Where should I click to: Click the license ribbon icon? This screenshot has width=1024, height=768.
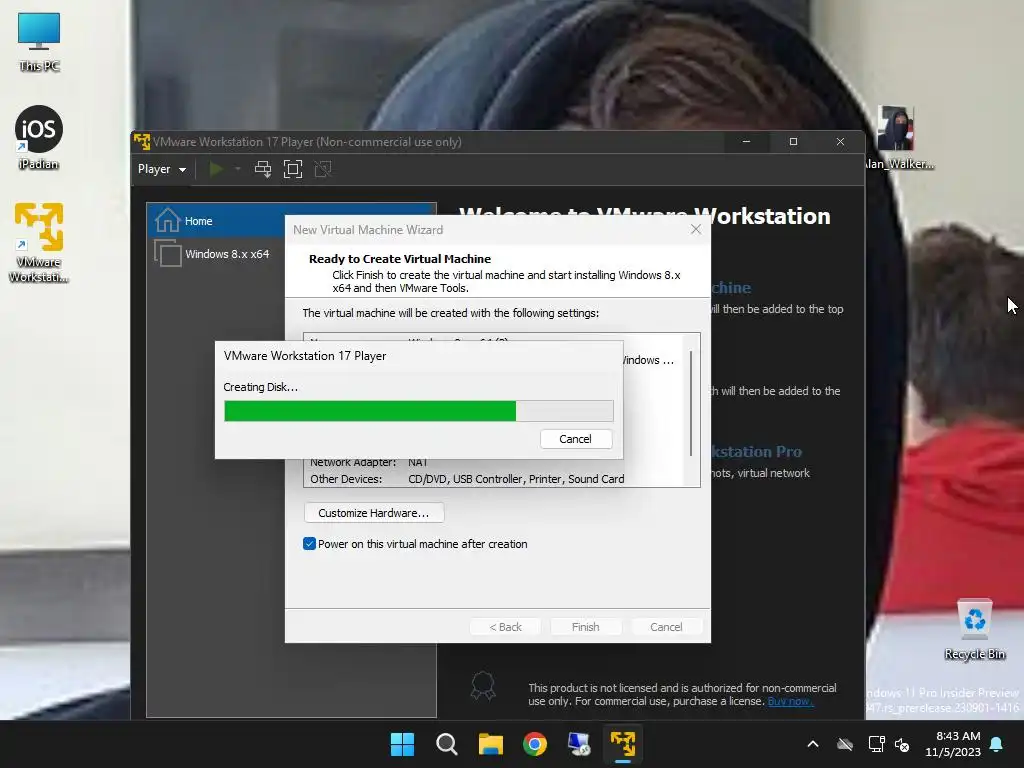(x=483, y=686)
